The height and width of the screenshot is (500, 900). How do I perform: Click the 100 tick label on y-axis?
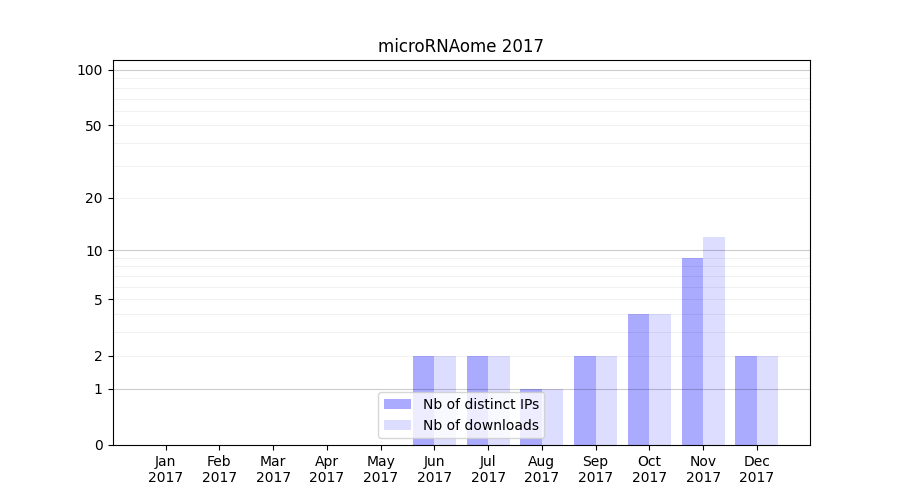pos(90,70)
